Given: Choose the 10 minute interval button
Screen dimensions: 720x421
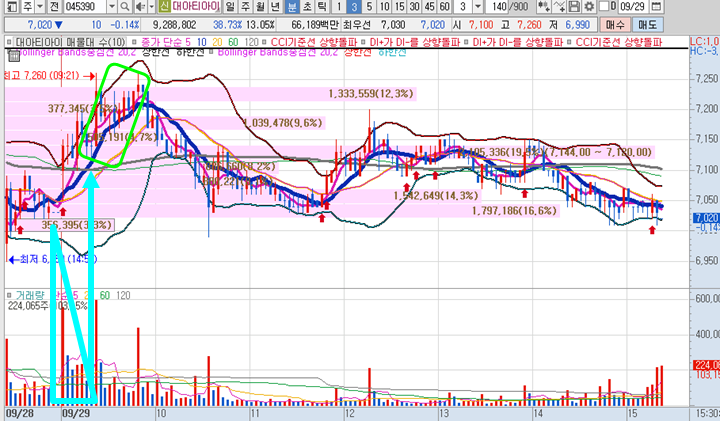Looking at the screenshot, I should [384, 6].
